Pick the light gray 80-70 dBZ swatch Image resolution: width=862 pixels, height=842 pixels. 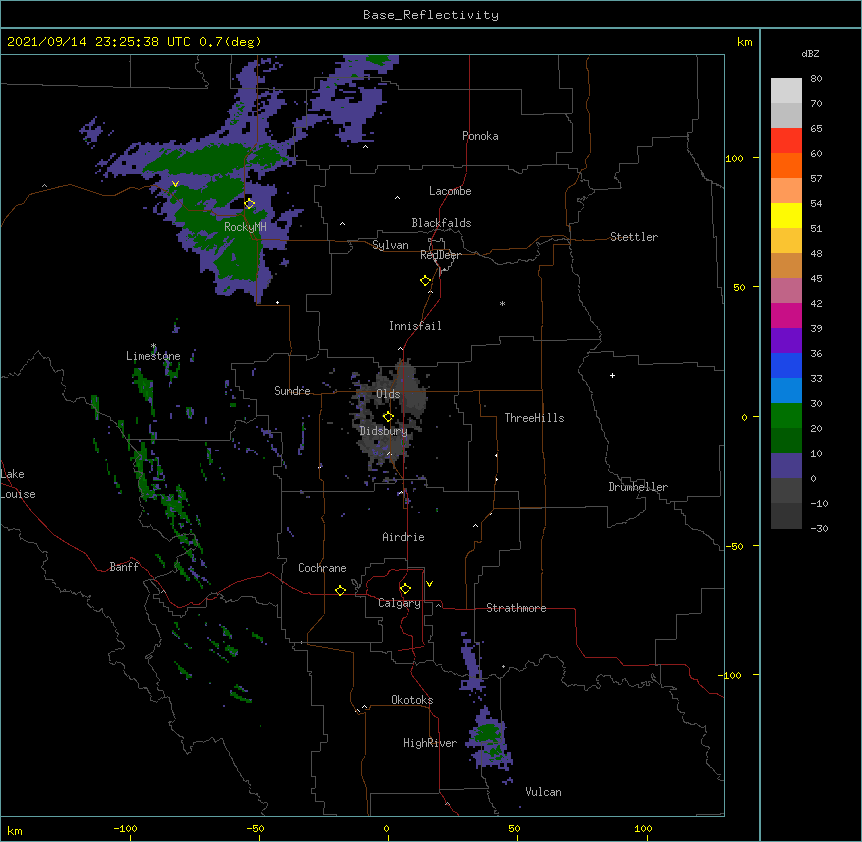[x=786, y=91]
